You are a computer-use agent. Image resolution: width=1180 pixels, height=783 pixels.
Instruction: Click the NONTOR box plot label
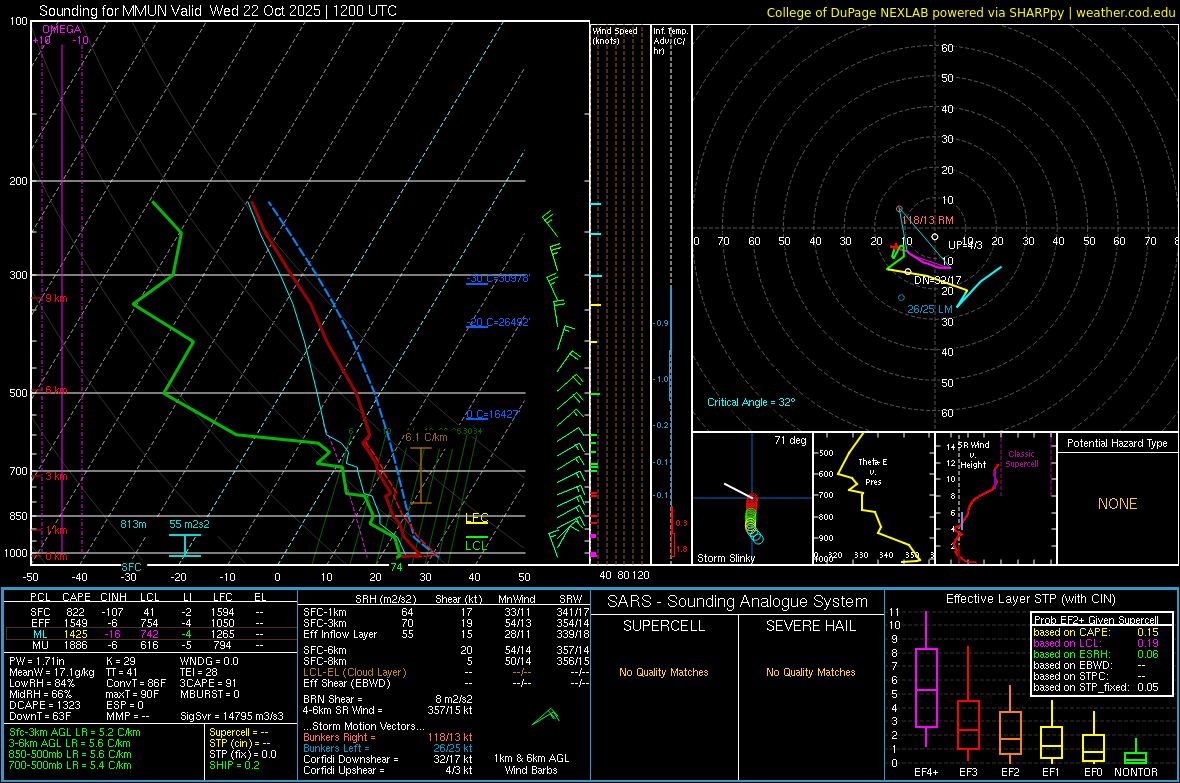point(1136,772)
